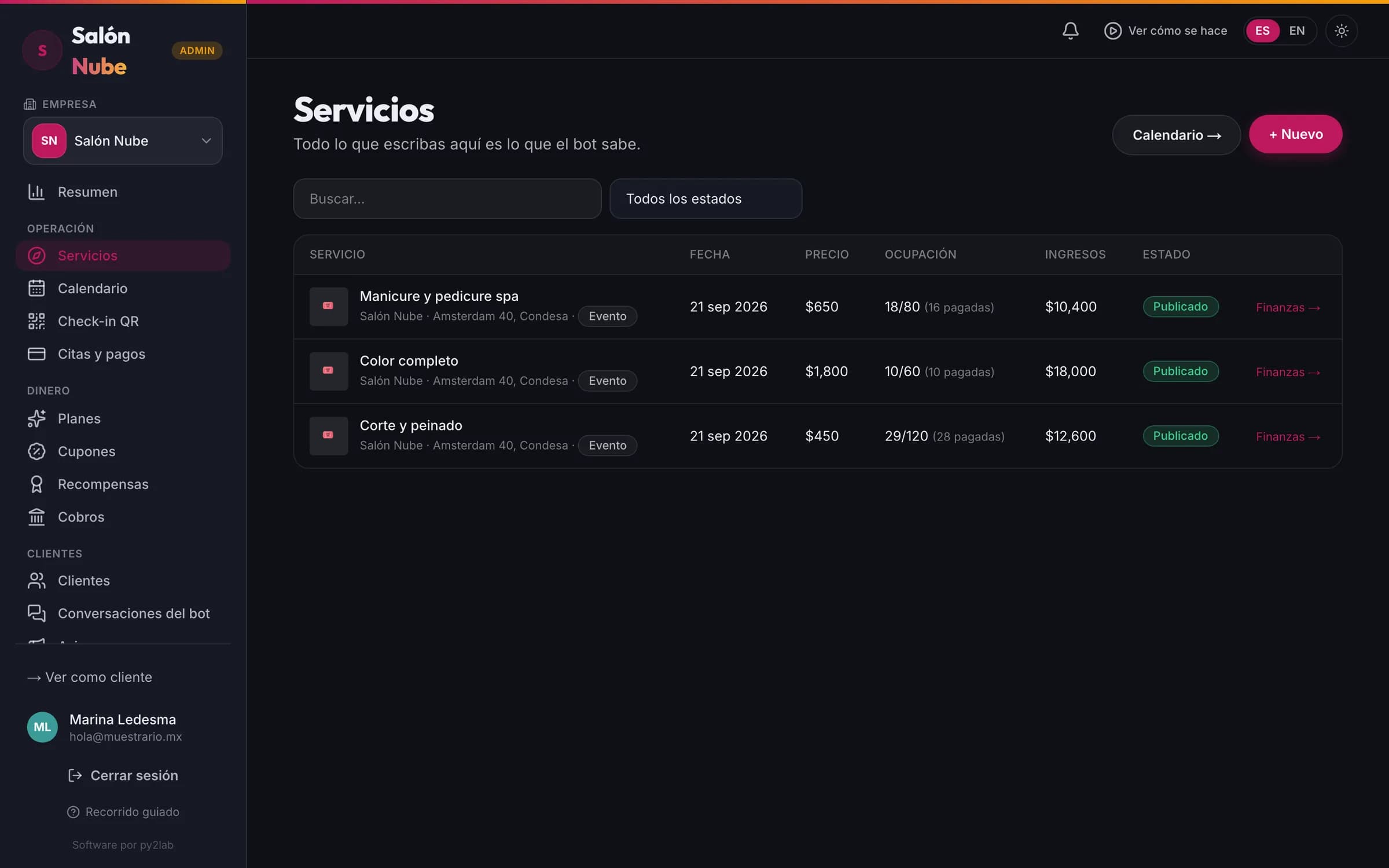Focus the Buscar... search field
The width and height of the screenshot is (1389, 868).
tap(447, 198)
